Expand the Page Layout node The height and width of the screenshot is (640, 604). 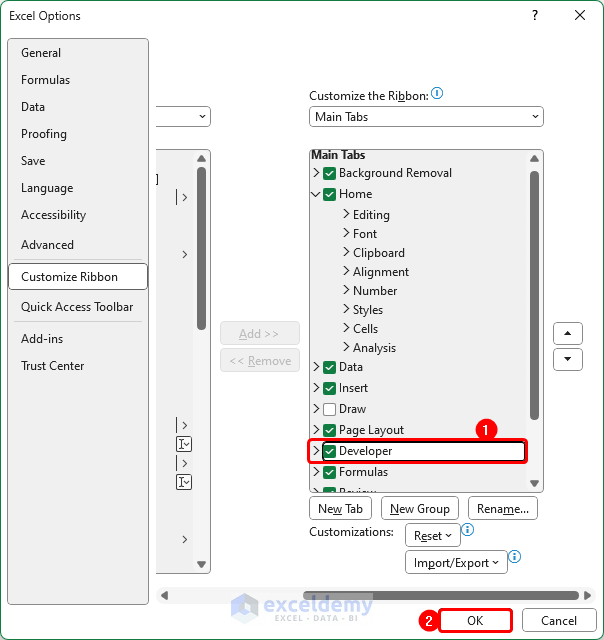coord(316,429)
